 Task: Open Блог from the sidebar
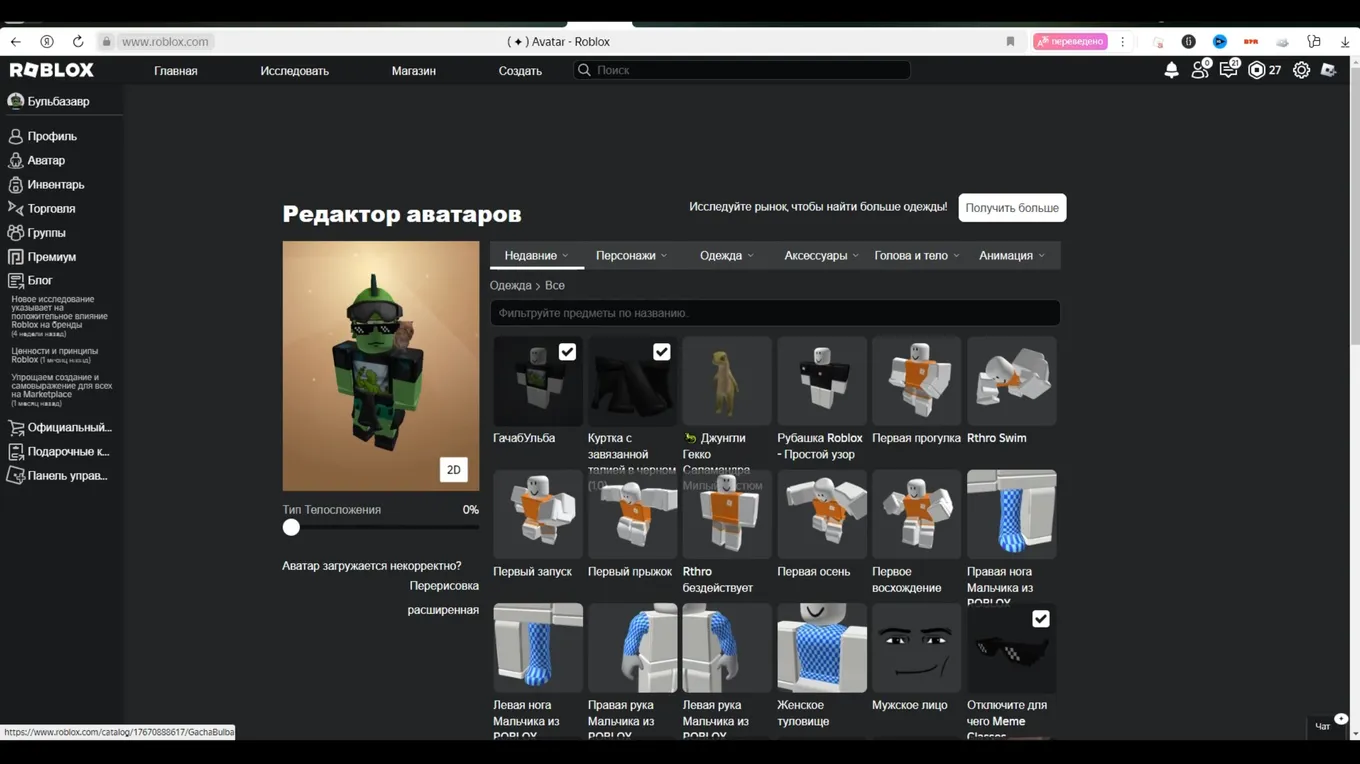click(40, 280)
